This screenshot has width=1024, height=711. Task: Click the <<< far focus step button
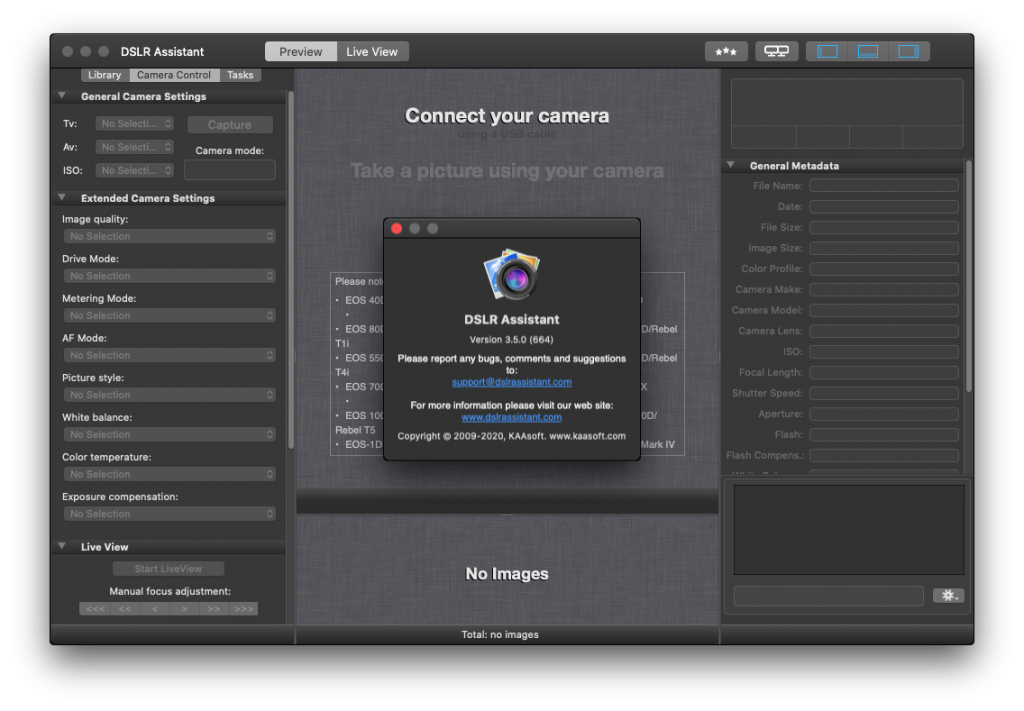point(95,608)
